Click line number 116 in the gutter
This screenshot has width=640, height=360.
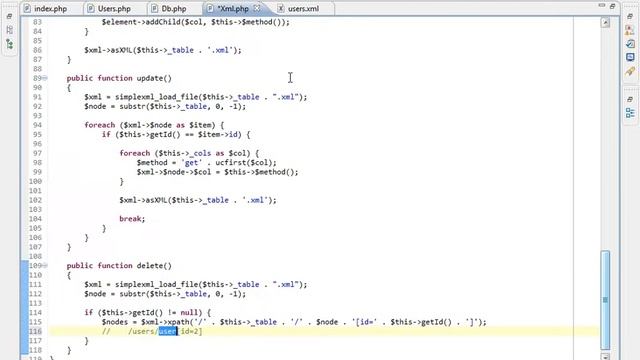click(35, 331)
